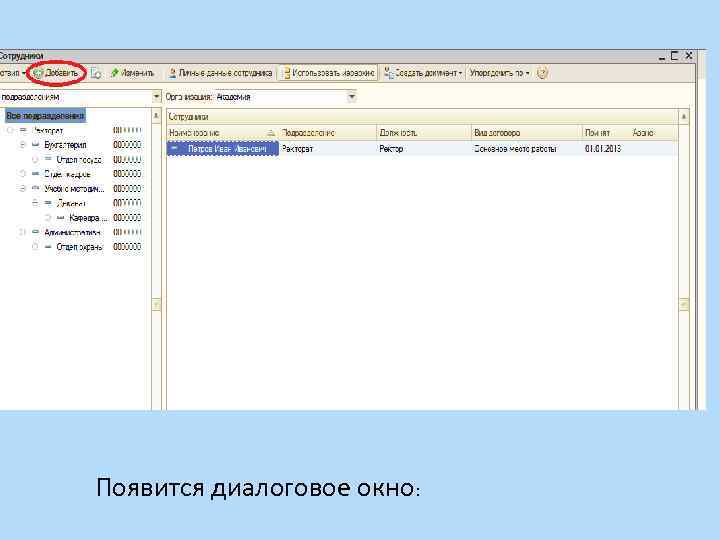Screen dimensions: 720x540
Task: Click the Изменить (Edit) button
Action: (x=133, y=73)
